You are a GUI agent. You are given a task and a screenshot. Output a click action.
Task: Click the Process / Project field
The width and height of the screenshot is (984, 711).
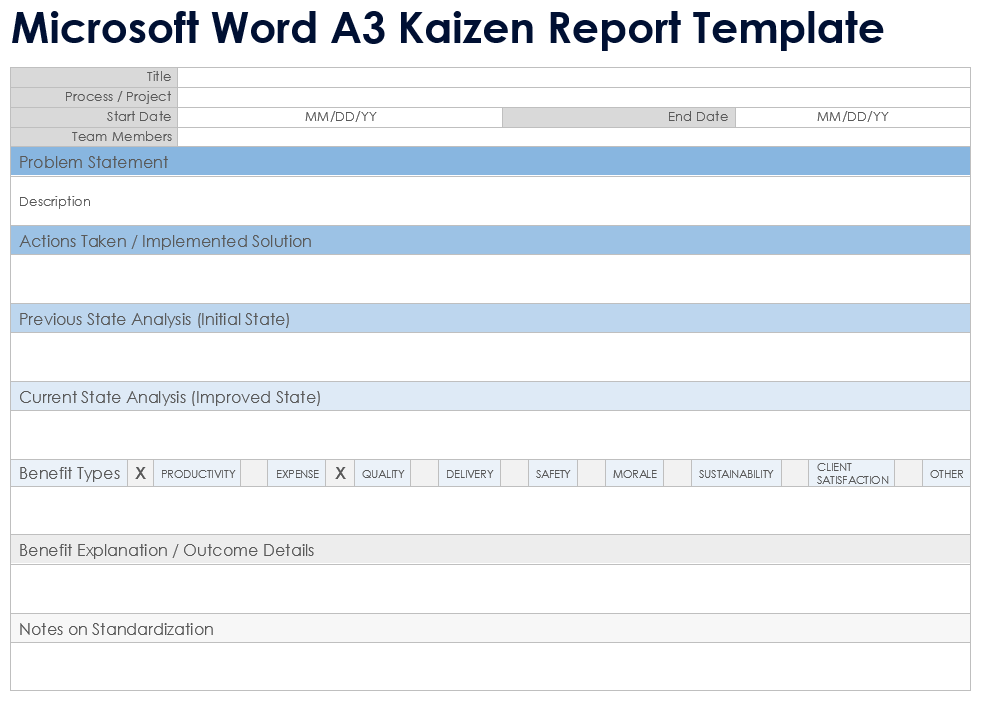pos(573,97)
